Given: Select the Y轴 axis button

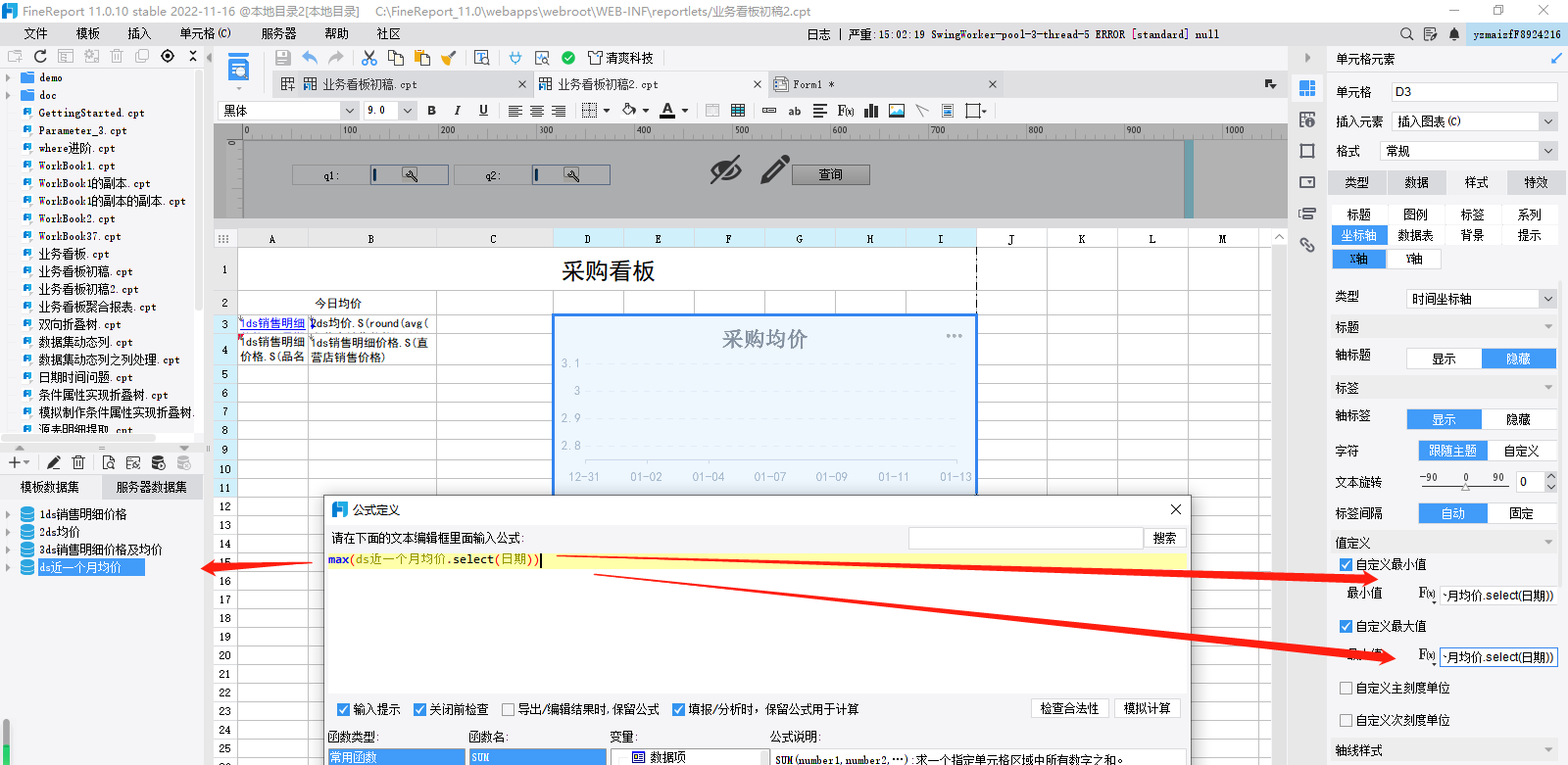Looking at the screenshot, I should (1414, 259).
